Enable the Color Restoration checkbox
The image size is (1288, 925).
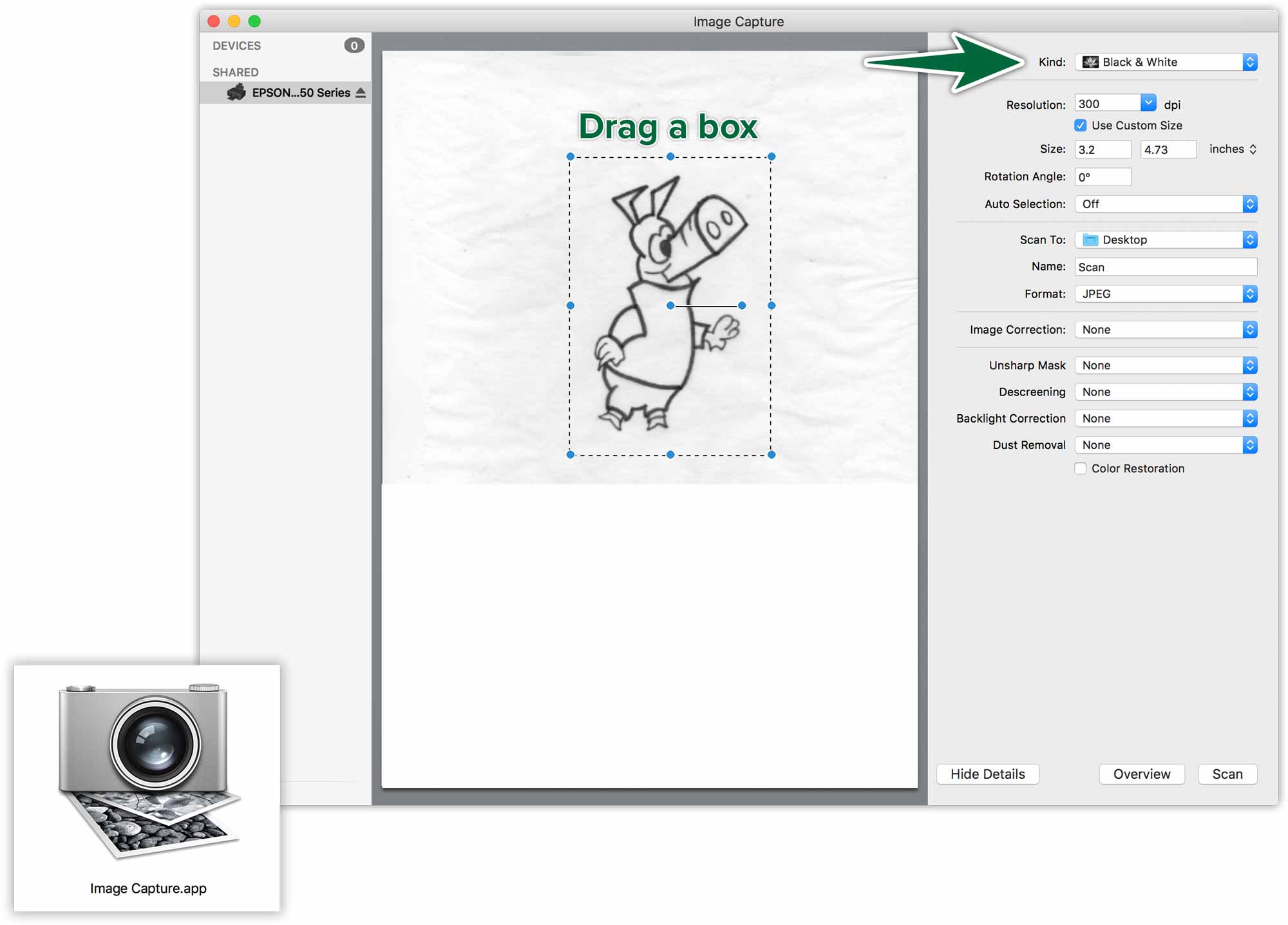1081,468
